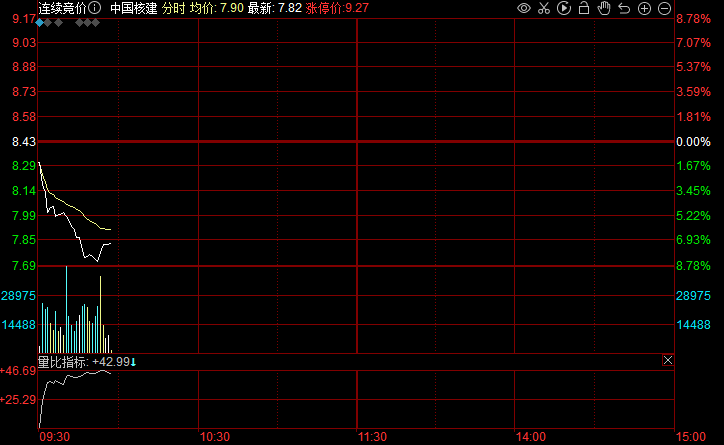Click the last gray diamond marker
Image resolution: width=724 pixels, height=445 pixels.
[x=95, y=21]
